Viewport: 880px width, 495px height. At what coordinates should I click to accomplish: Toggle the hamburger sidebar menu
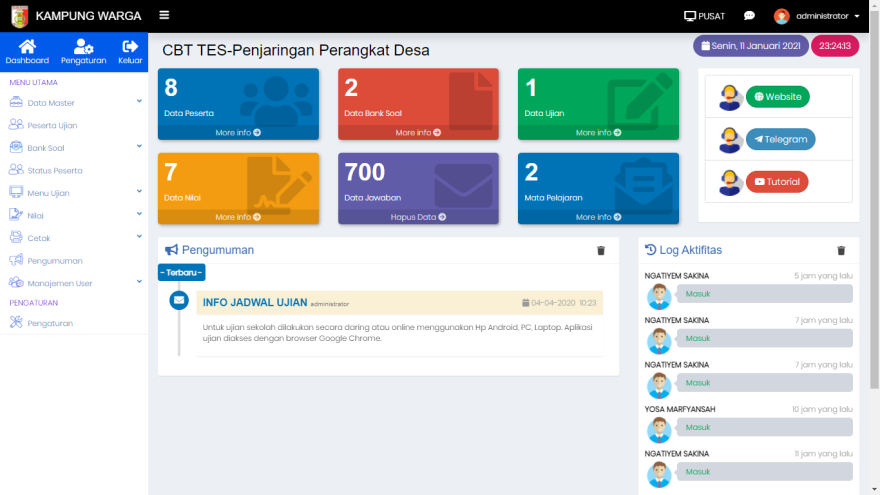164,15
